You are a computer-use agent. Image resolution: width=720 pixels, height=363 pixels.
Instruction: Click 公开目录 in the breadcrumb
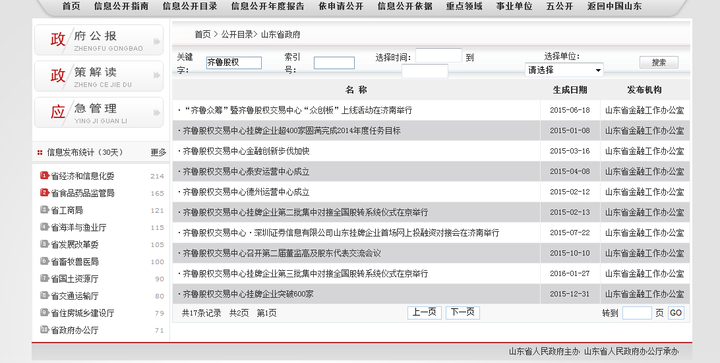[237, 34]
